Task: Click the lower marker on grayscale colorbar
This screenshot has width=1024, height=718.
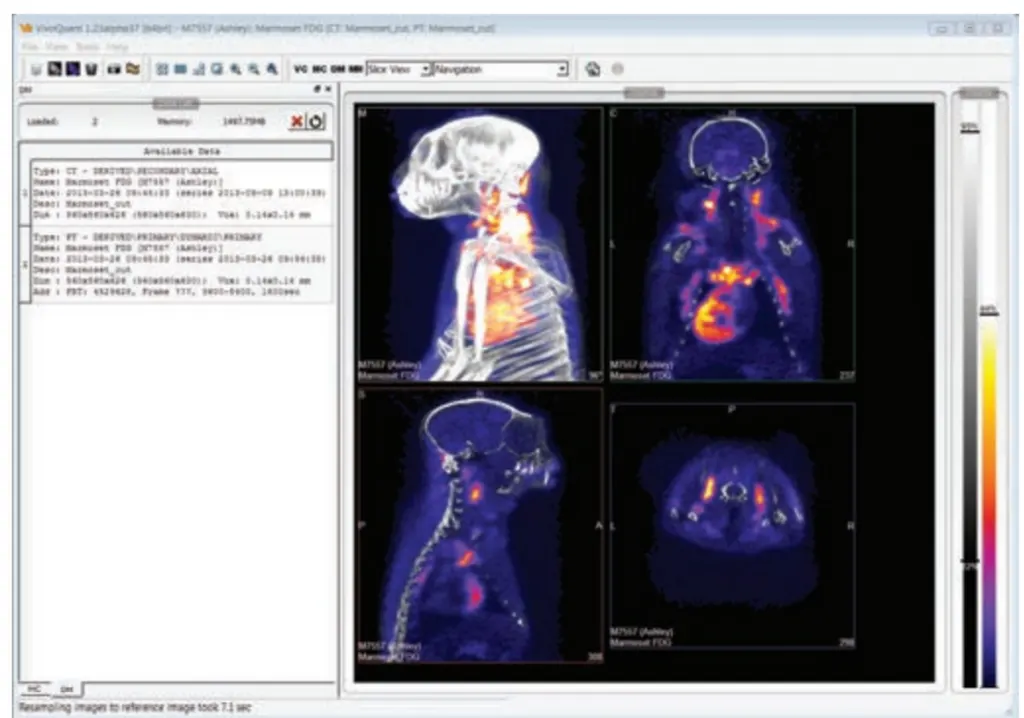Action: [x=970, y=564]
